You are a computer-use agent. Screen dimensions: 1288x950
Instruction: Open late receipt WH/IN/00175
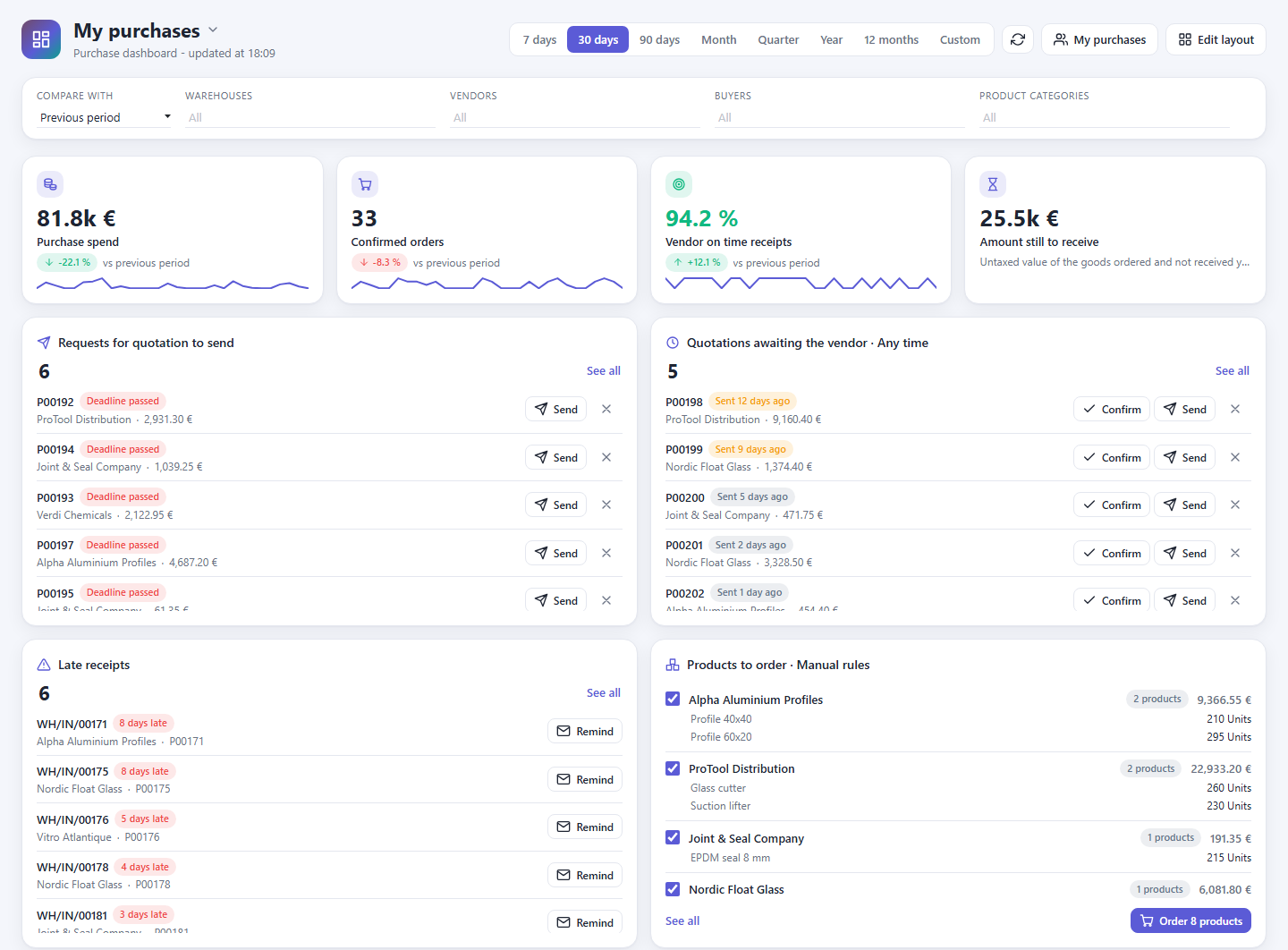(x=72, y=771)
